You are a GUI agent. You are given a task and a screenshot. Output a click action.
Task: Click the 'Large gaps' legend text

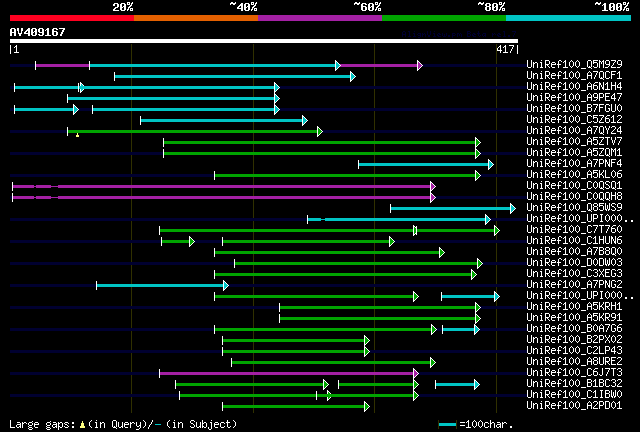coord(42,424)
